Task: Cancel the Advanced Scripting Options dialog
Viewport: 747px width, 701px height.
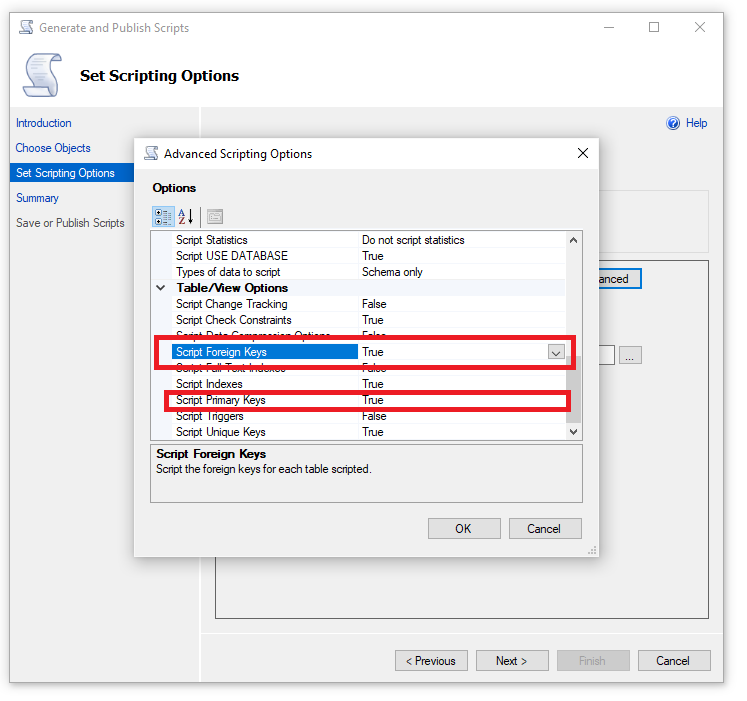Action: point(544,529)
